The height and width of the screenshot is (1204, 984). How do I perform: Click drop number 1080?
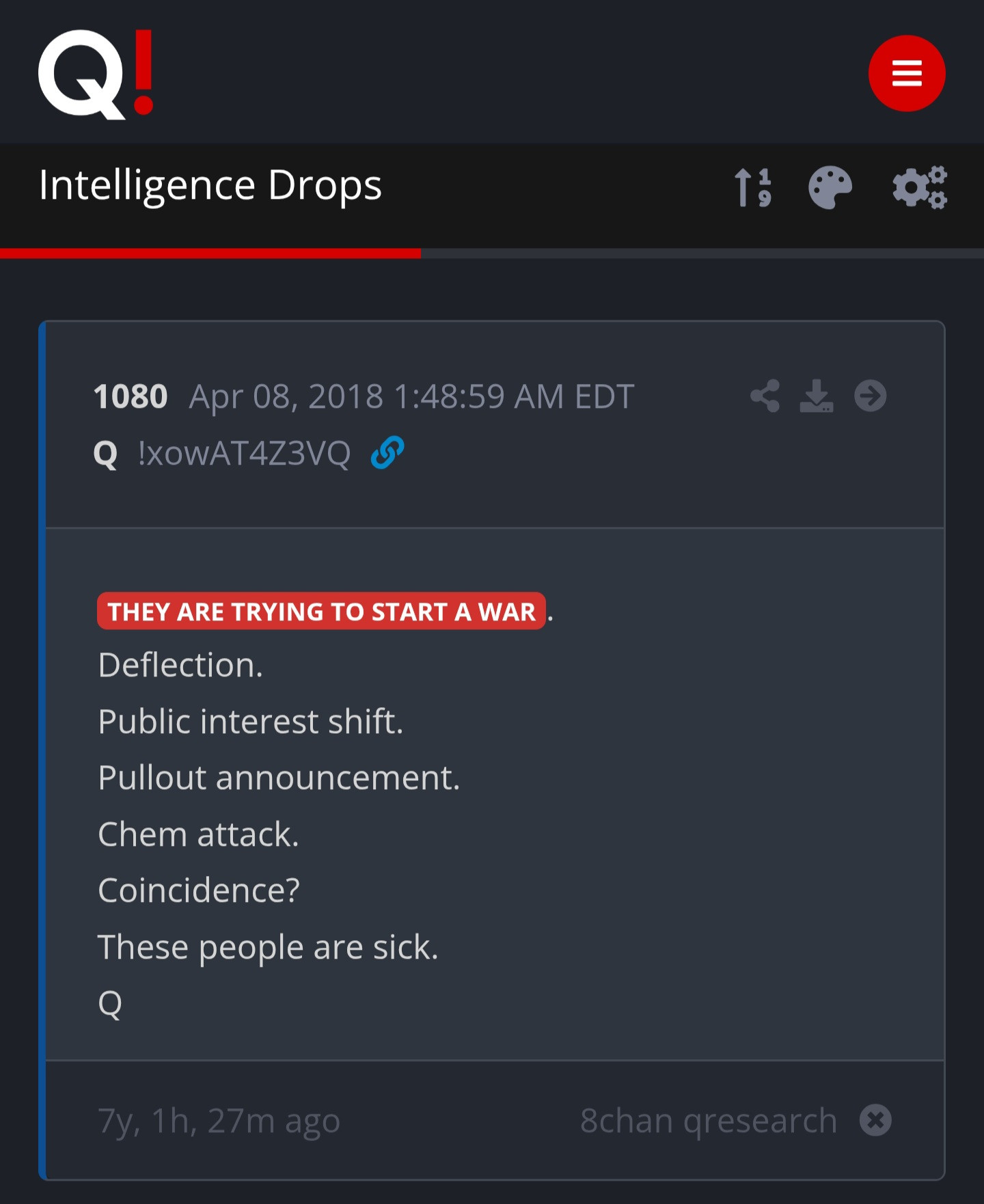(131, 396)
